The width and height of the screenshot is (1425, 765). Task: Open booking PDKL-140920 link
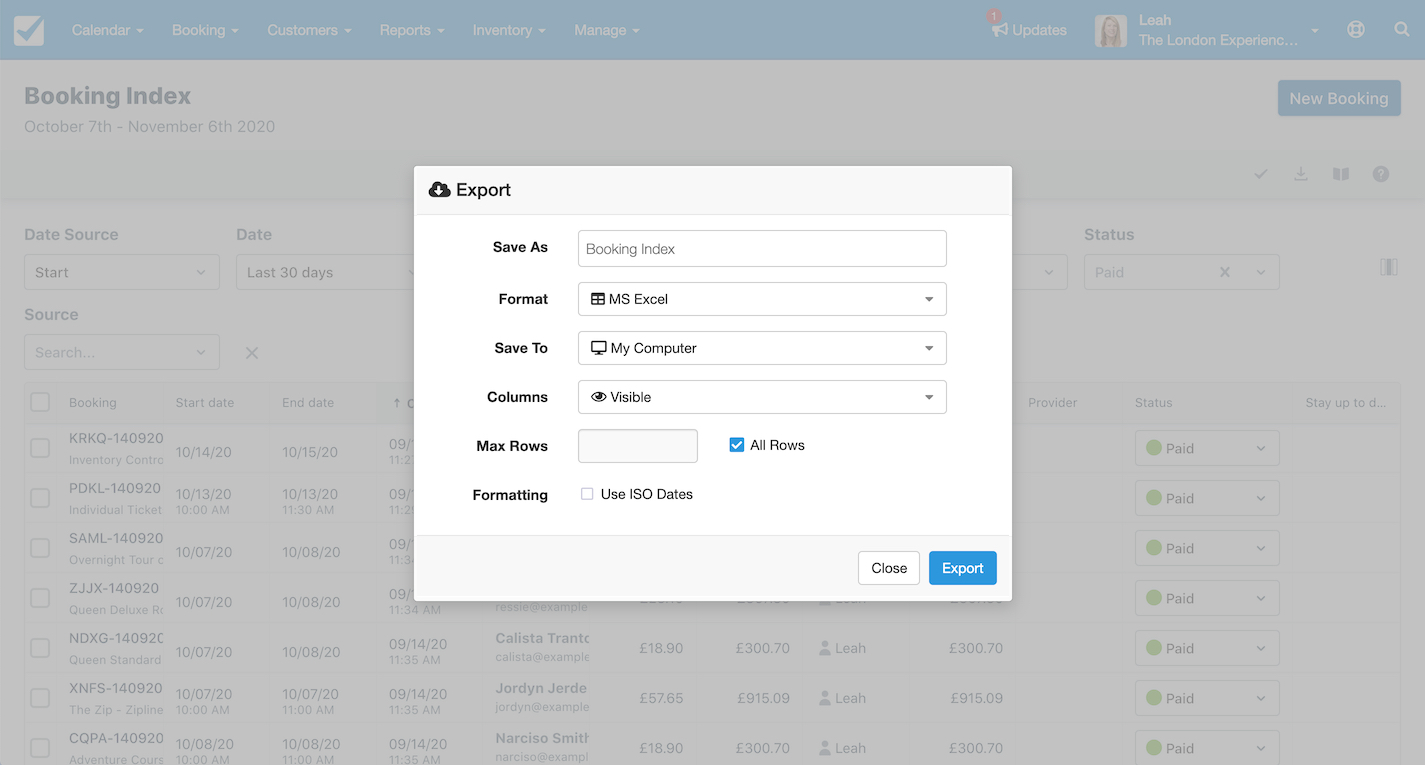tap(115, 488)
